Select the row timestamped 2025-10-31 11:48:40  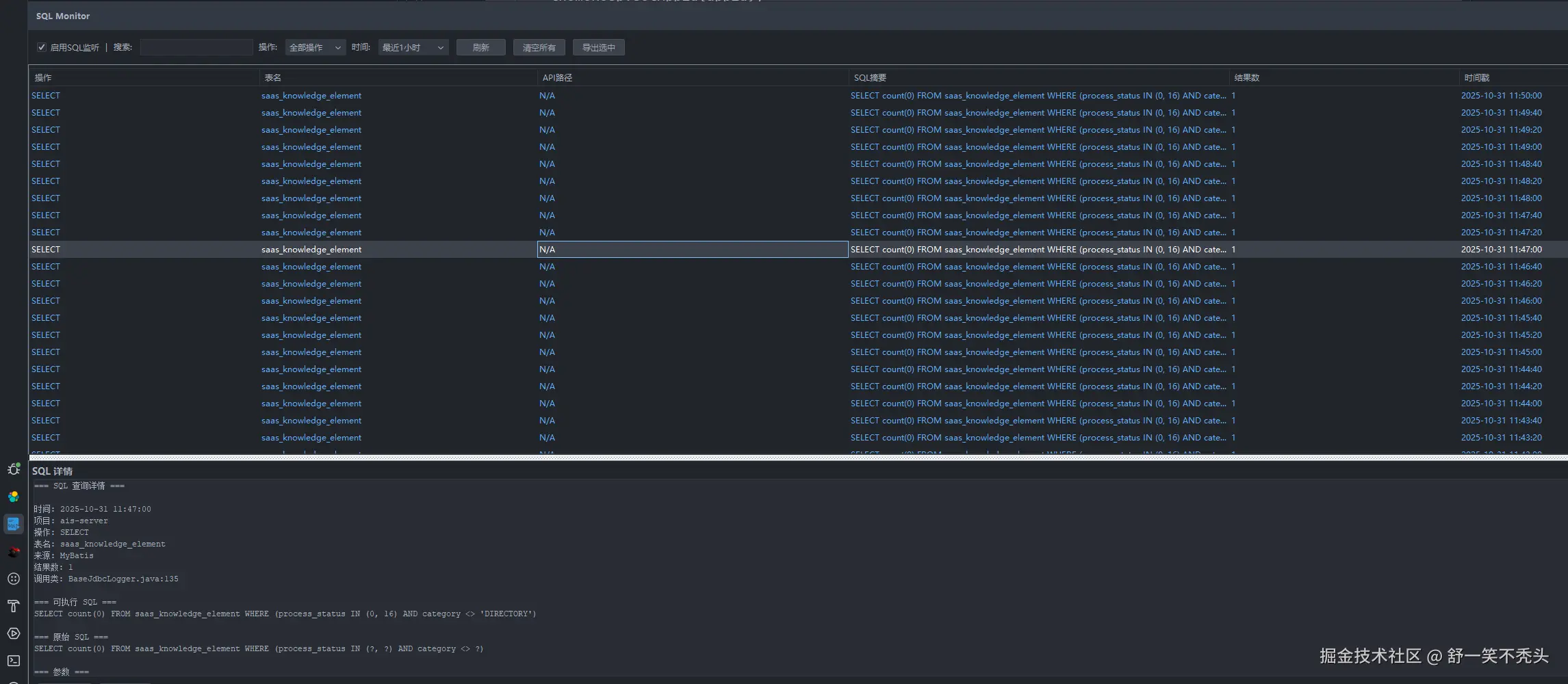click(798, 164)
